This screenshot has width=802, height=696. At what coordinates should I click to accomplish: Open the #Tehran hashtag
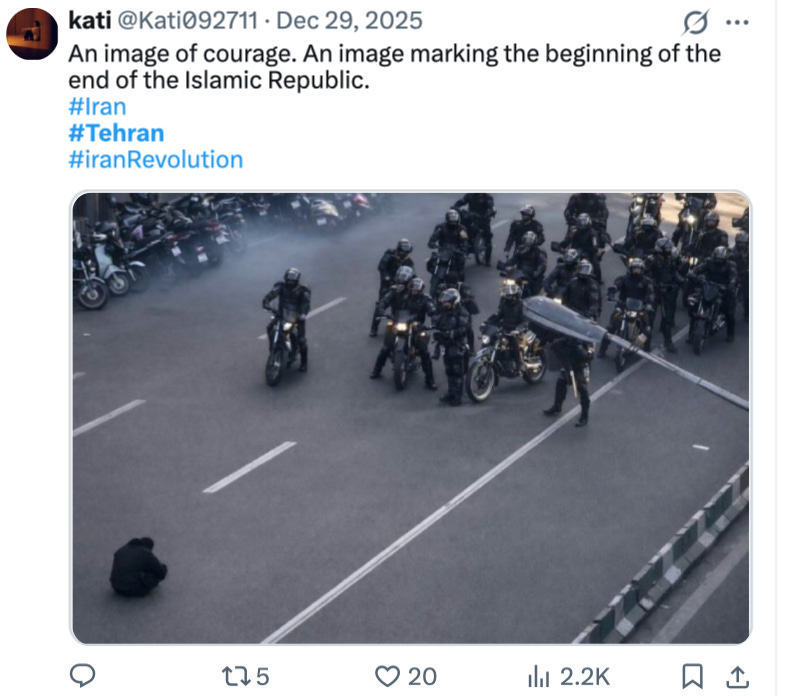pos(116,133)
